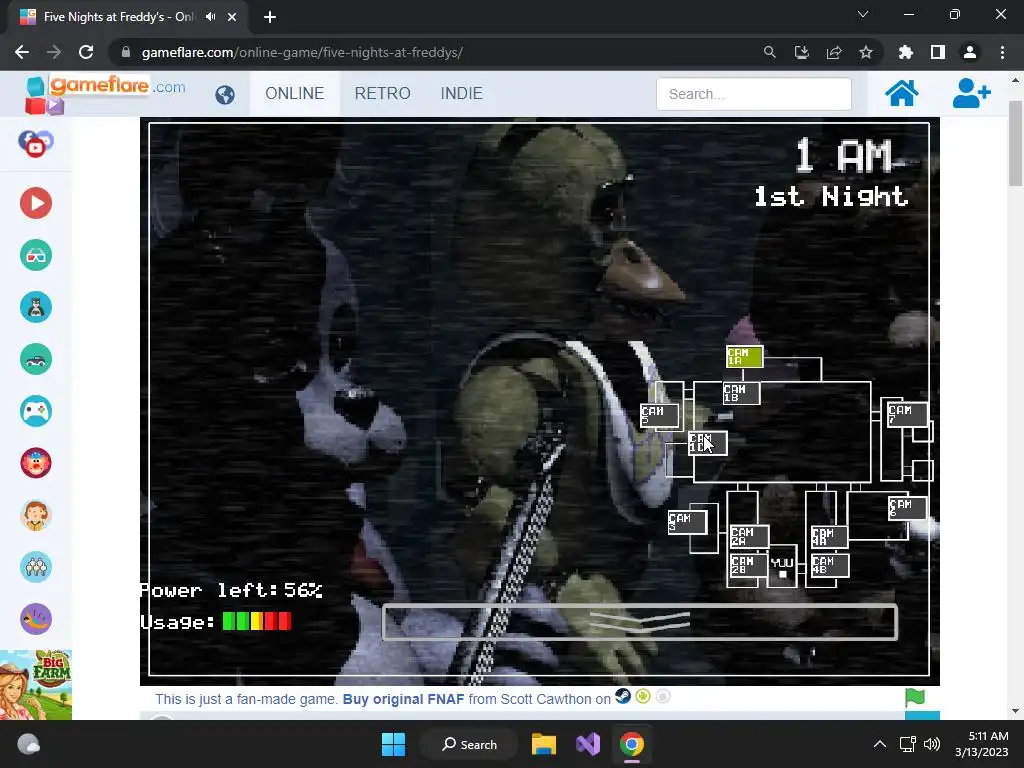The height and width of the screenshot is (768, 1024).
Task: Open social media links icon in sidebar
Action: [36, 144]
